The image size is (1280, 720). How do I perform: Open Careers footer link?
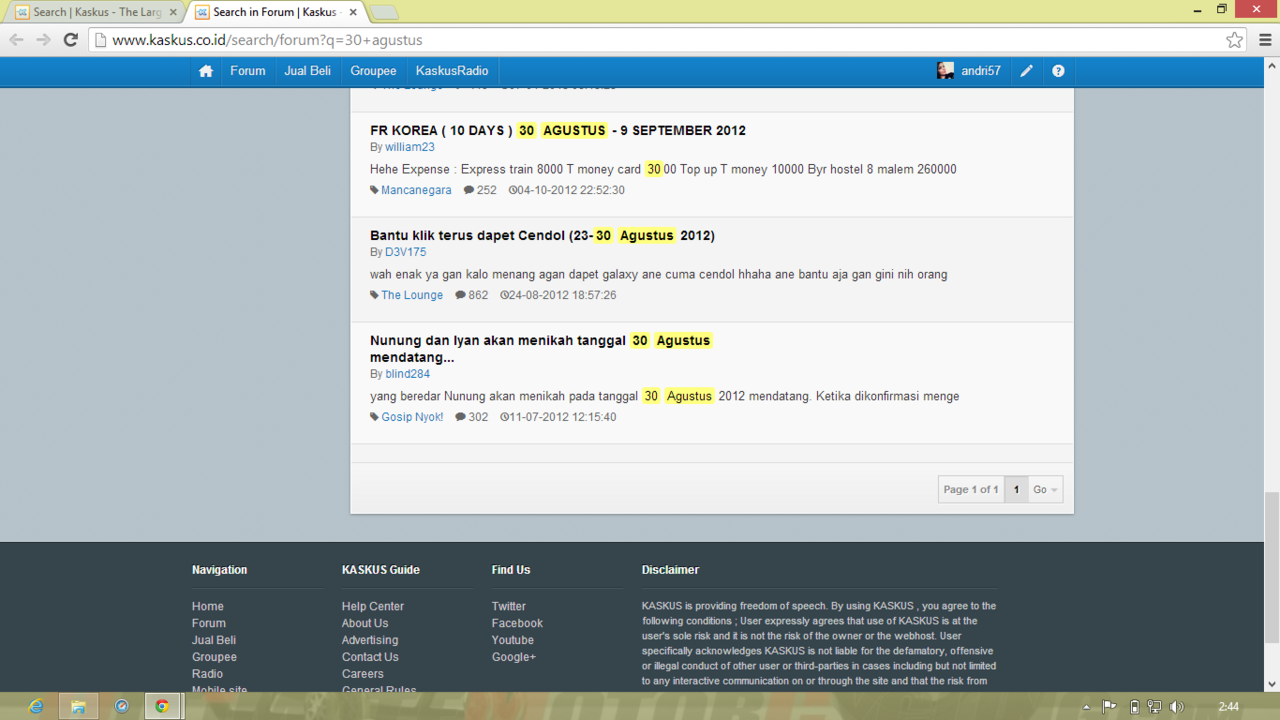tap(363, 674)
